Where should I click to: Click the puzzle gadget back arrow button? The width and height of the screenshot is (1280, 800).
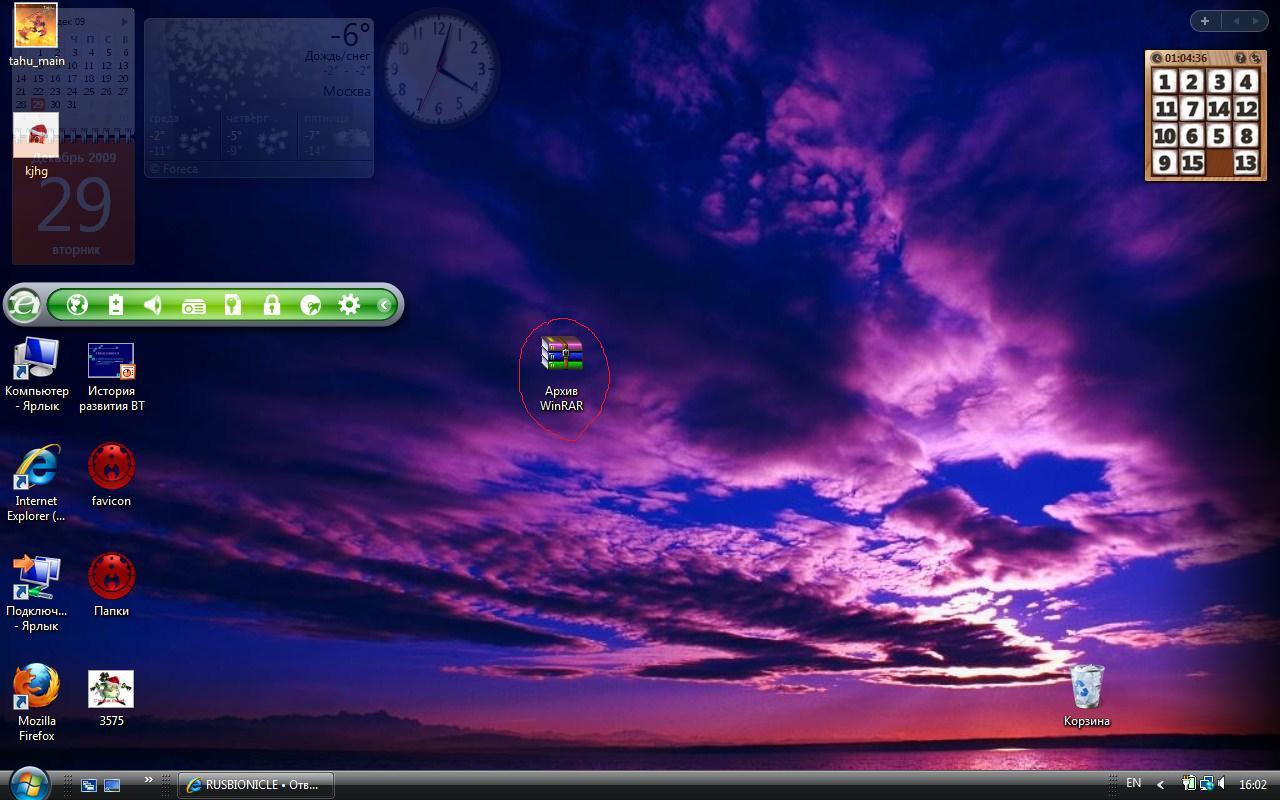click(1157, 58)
